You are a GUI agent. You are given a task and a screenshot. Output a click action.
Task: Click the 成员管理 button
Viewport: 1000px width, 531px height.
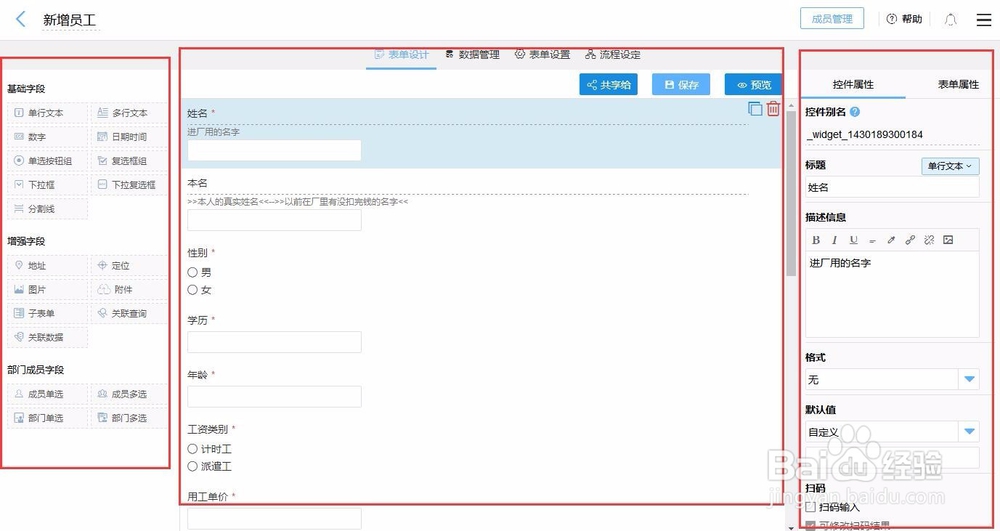click(832, 19)
